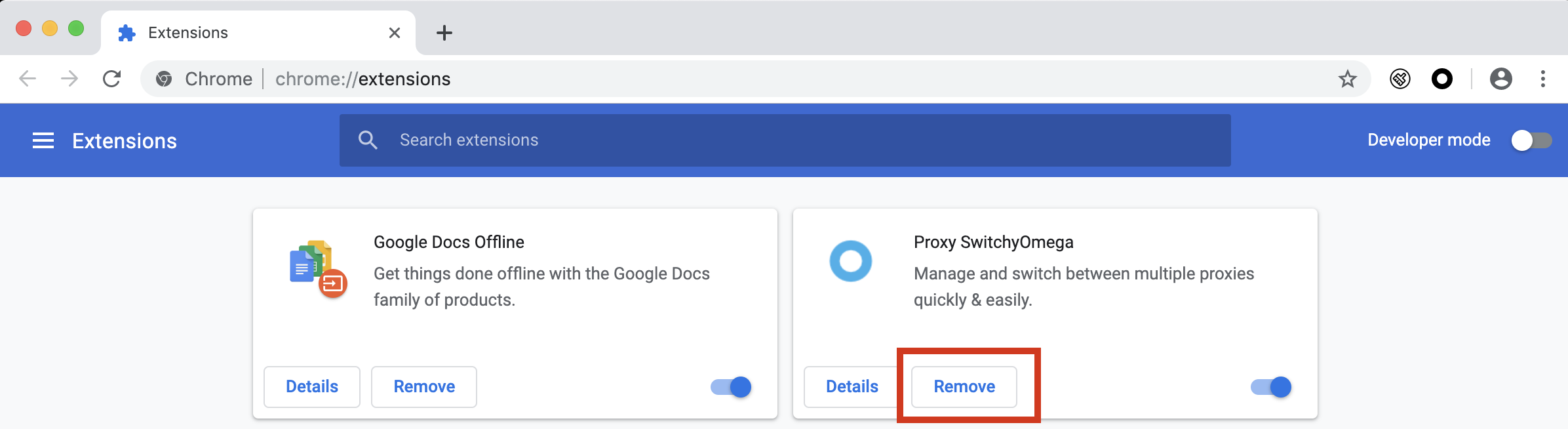Turn off Proxy SwitchyOmega extension toggle
This screenshot has height=429, width=1568.
click(1271, 387)
